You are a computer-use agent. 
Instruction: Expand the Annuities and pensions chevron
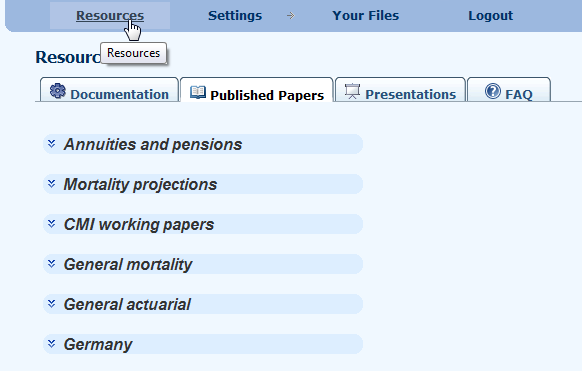(52, 144)
